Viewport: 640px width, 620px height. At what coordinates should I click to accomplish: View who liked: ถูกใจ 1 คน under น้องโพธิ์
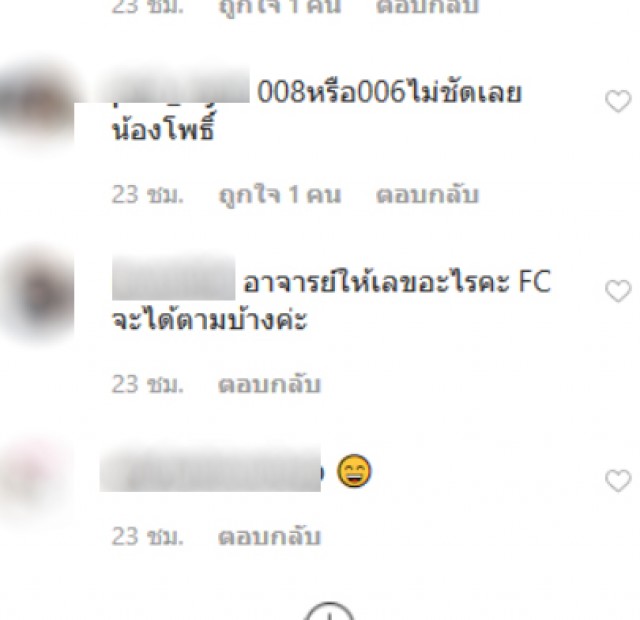pyautogui.click(x=280, y=195)
